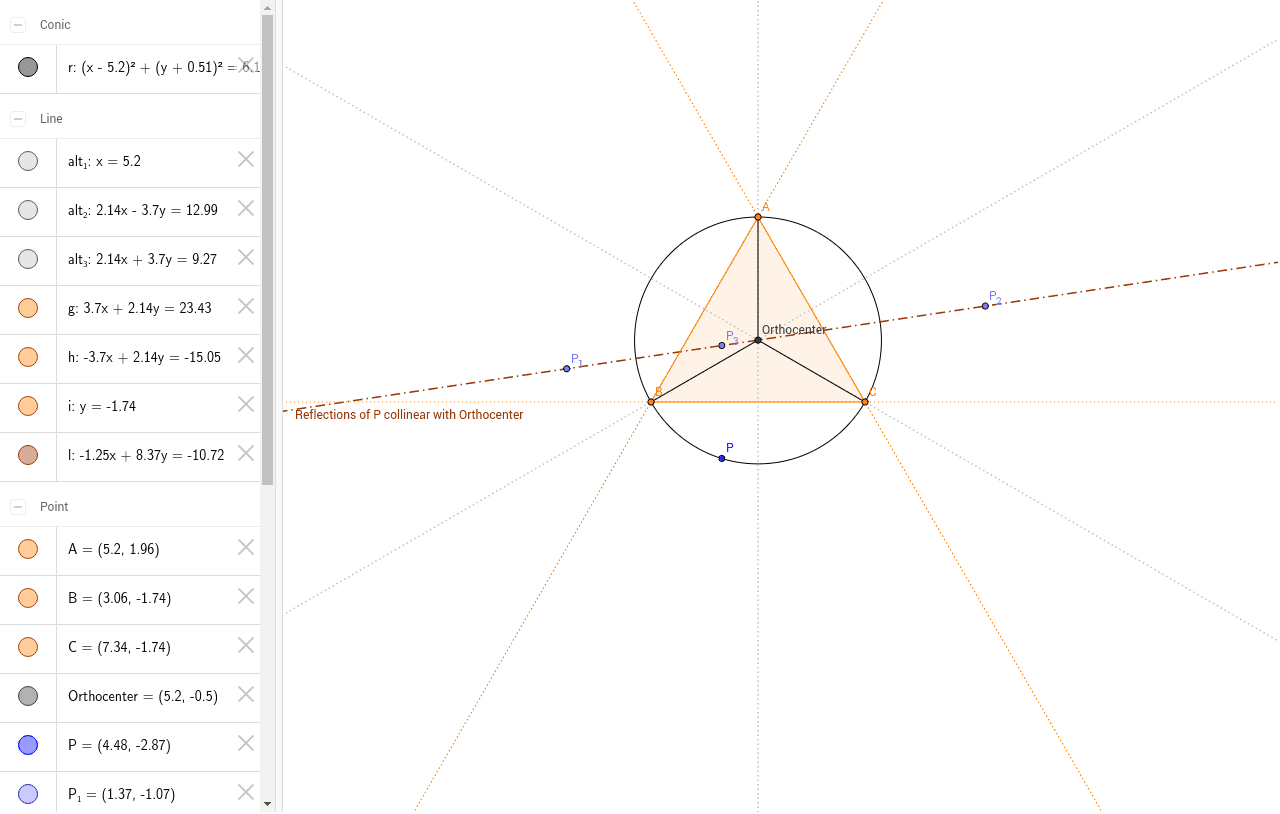This screenshot has height=814, width=1280.
Task: Click point P on the circle
Action: (722, 458)
